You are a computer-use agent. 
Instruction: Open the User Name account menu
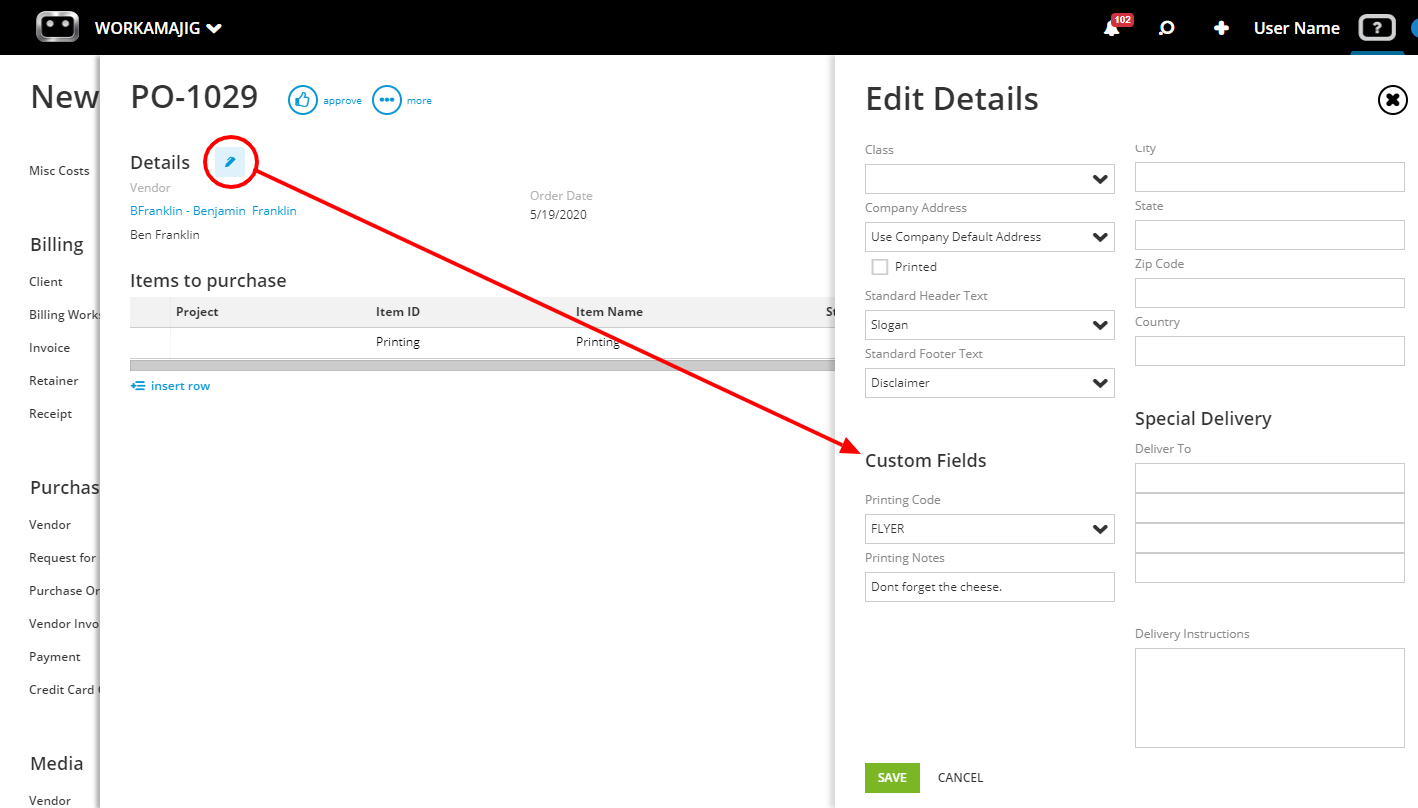pos(1296,28)
